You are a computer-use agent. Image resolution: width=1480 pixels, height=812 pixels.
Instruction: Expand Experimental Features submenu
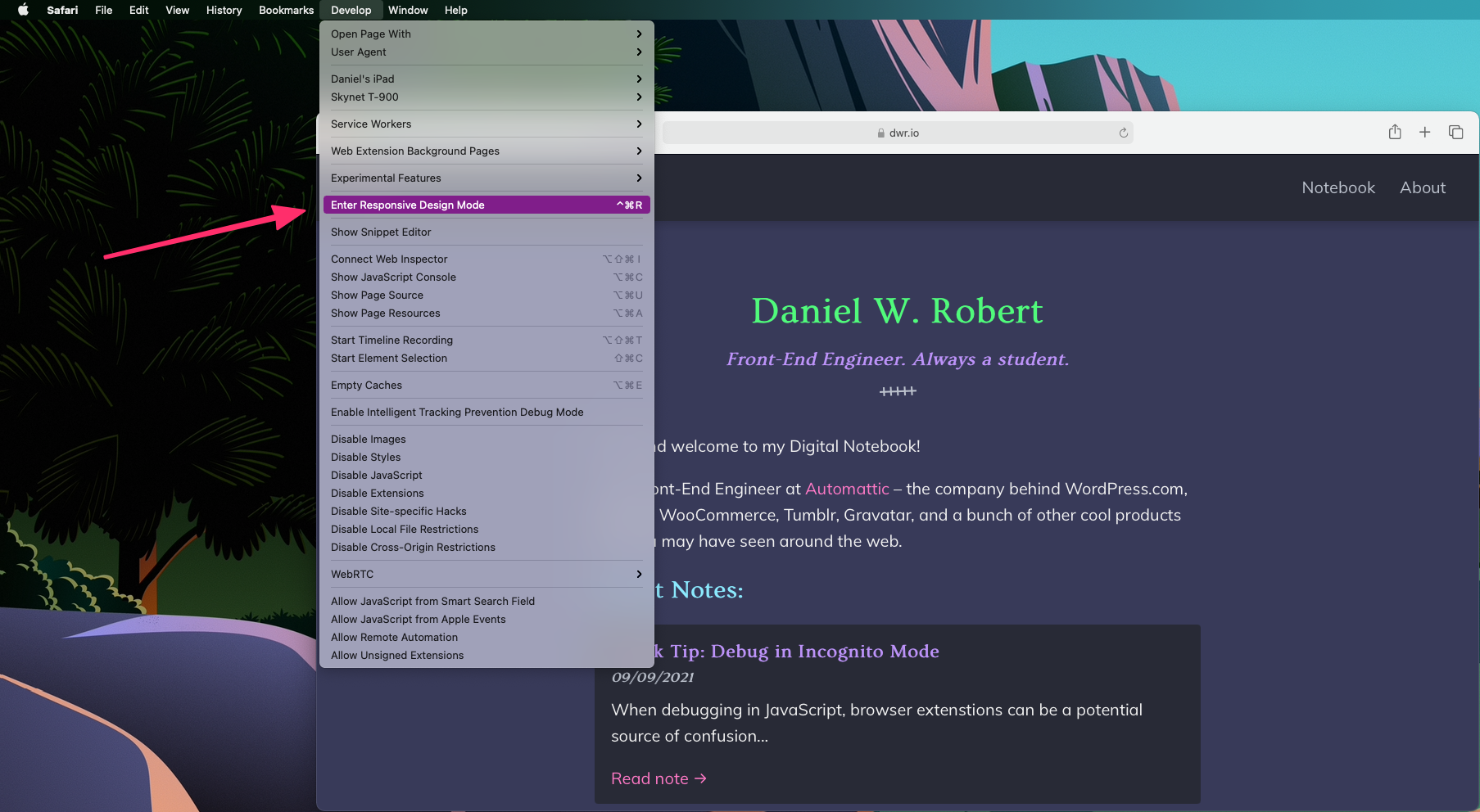[487, 178]
